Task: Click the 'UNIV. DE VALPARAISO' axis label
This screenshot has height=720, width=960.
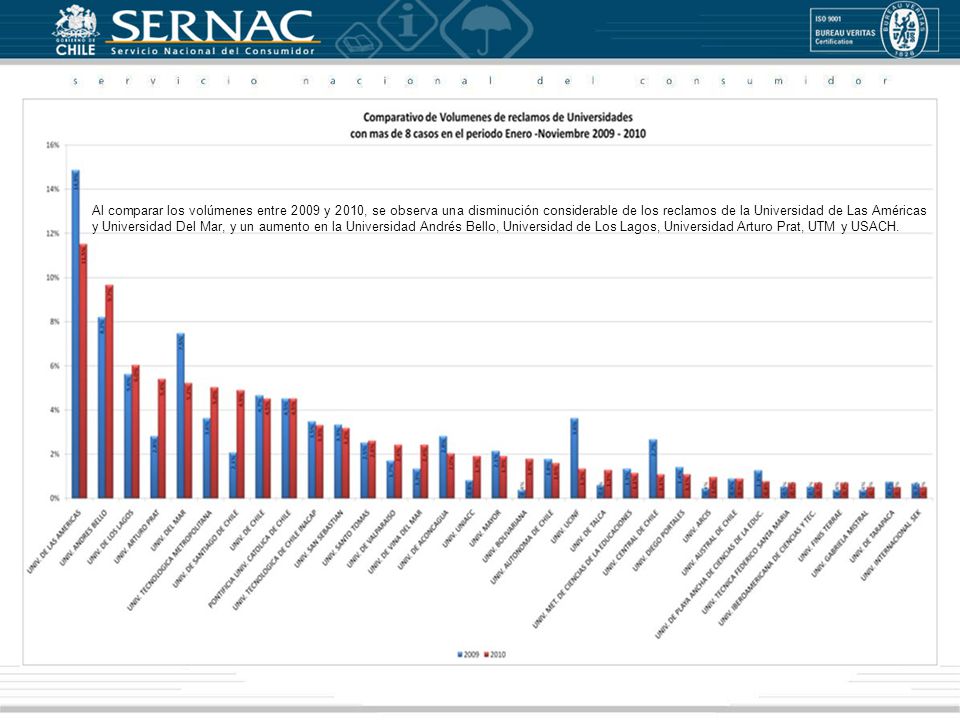Action: [372, 538]
